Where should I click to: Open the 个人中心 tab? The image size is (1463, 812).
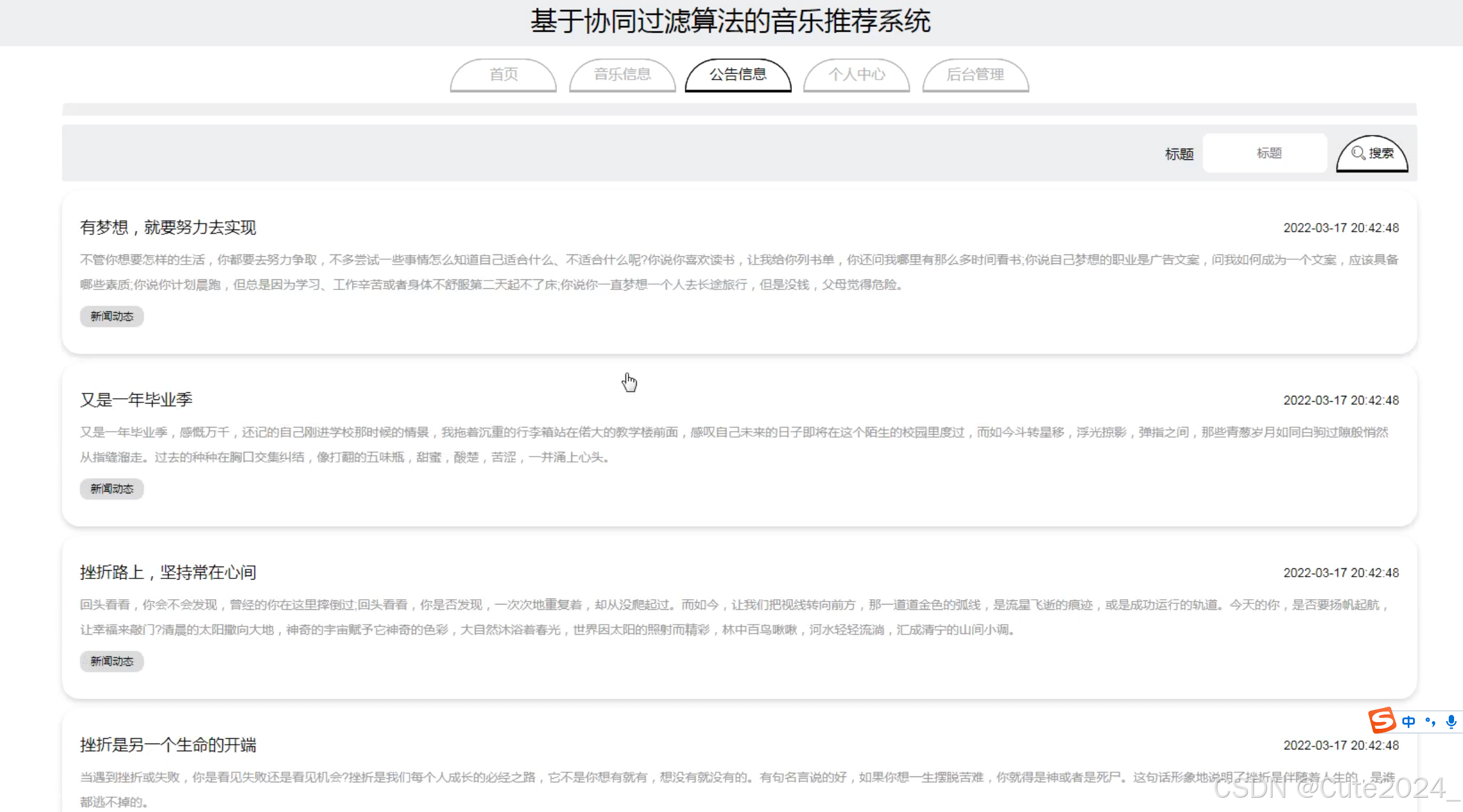(857, 75)
